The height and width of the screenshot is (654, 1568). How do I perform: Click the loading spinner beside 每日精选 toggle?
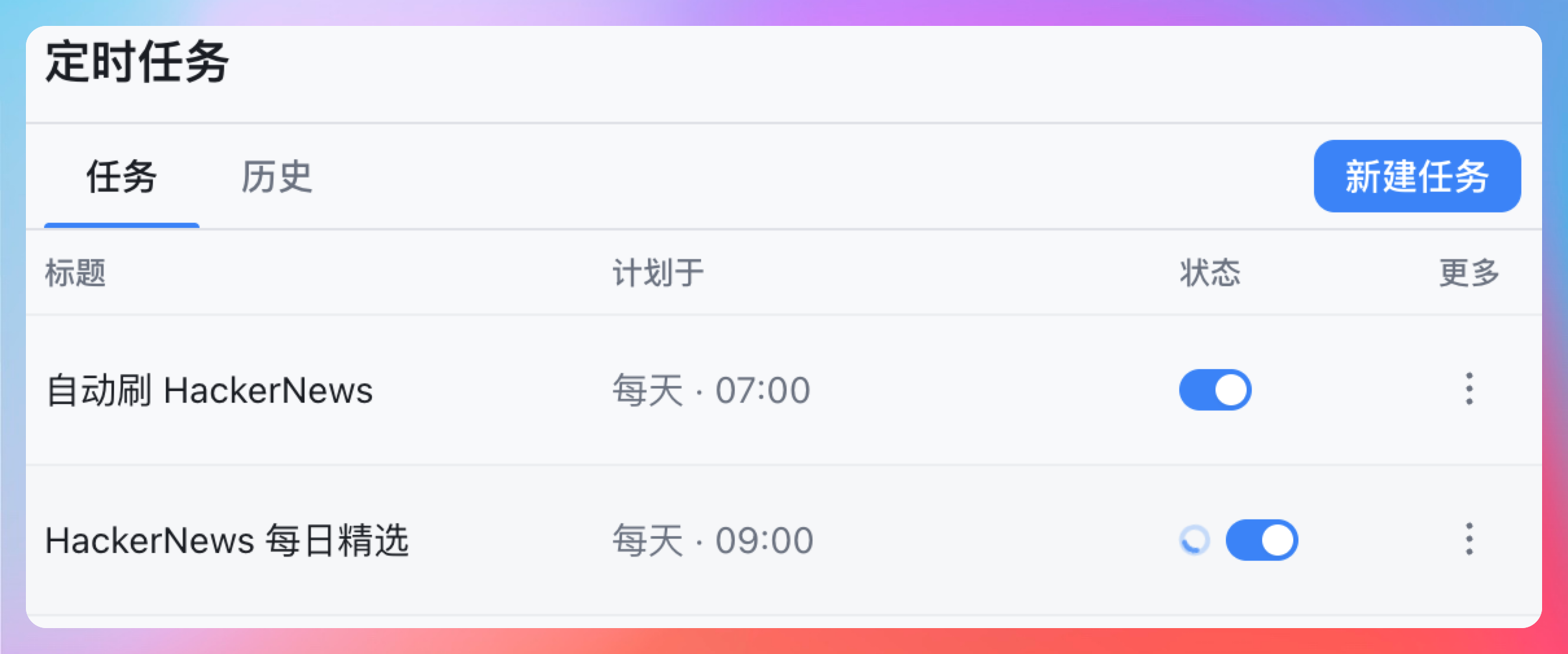[x=1194, y=540]
